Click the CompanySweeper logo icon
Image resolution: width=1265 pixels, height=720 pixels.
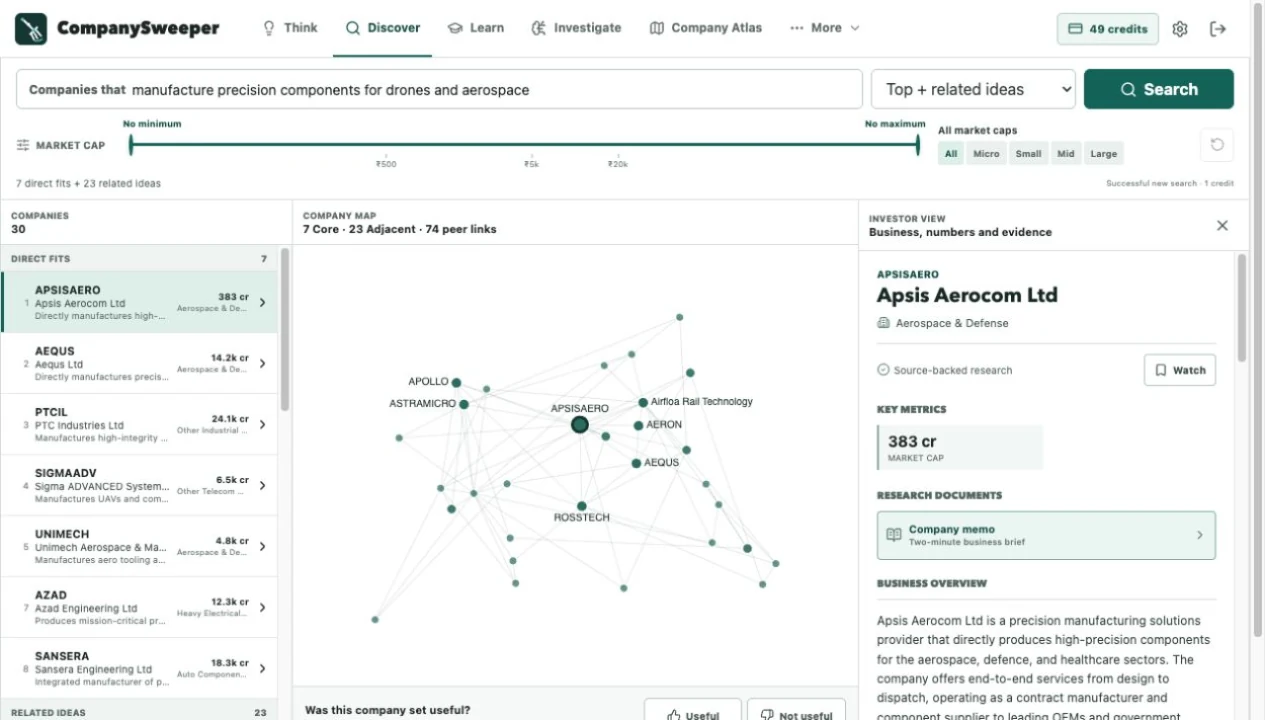pyautogui.click(x=31, y=29)
